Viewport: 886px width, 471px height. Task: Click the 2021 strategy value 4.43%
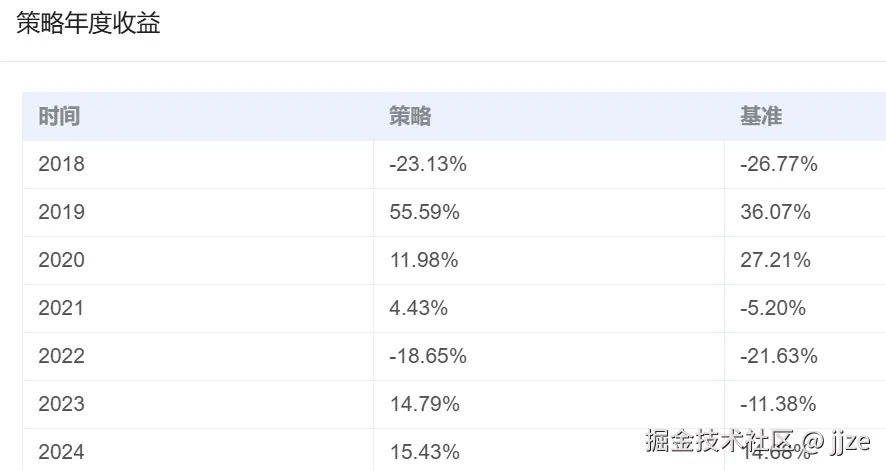pyautogui.click(x=419, y=308)
